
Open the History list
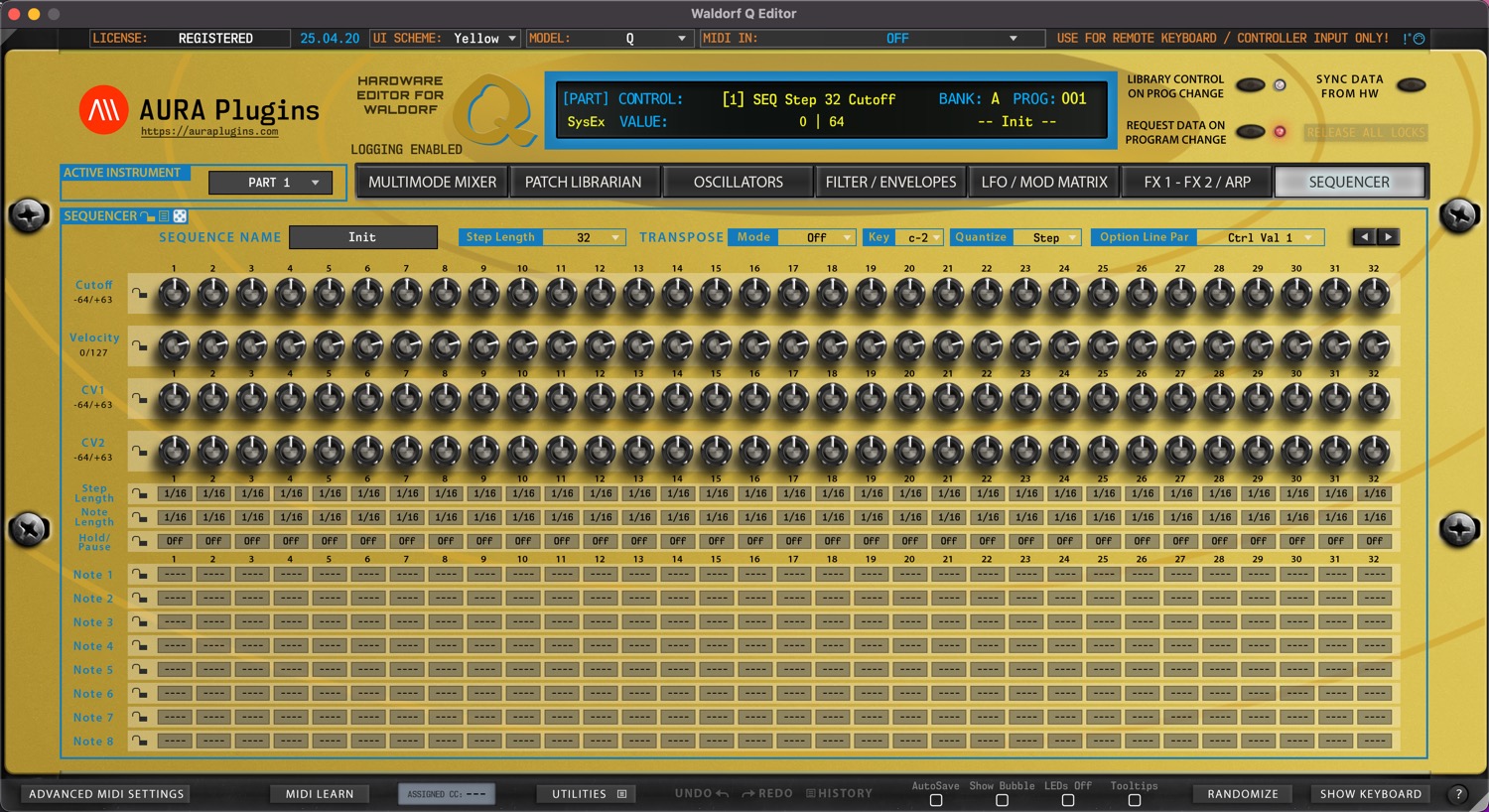click(x=839, y=793)
